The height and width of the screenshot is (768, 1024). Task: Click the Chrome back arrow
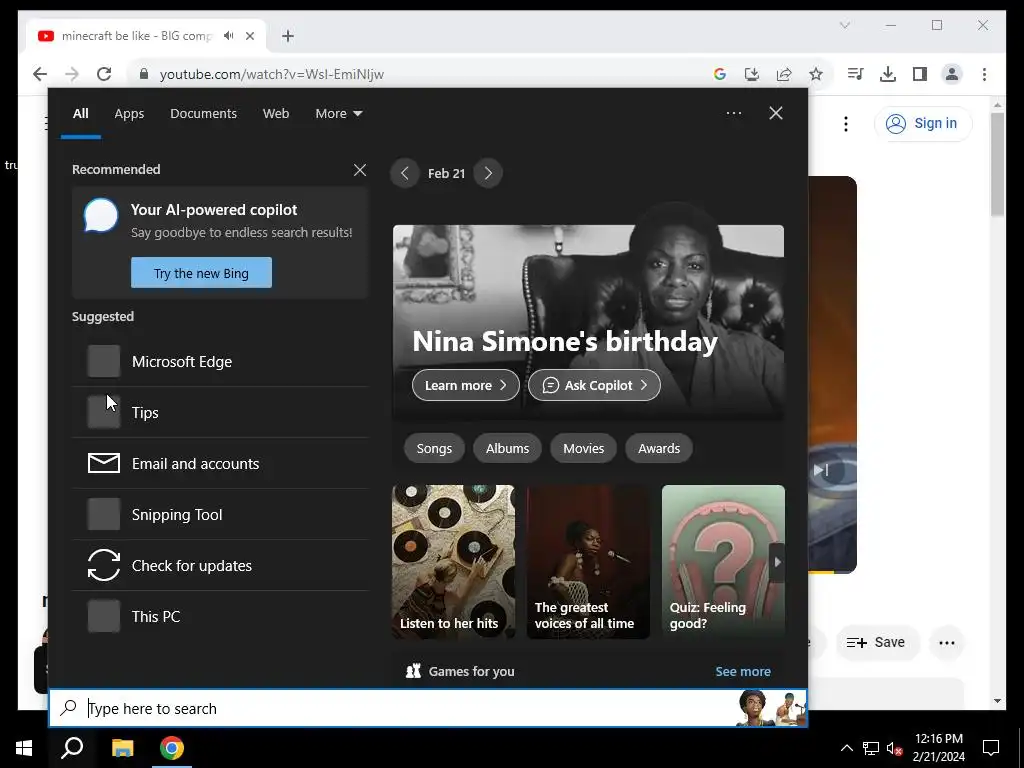pos(40,74)
